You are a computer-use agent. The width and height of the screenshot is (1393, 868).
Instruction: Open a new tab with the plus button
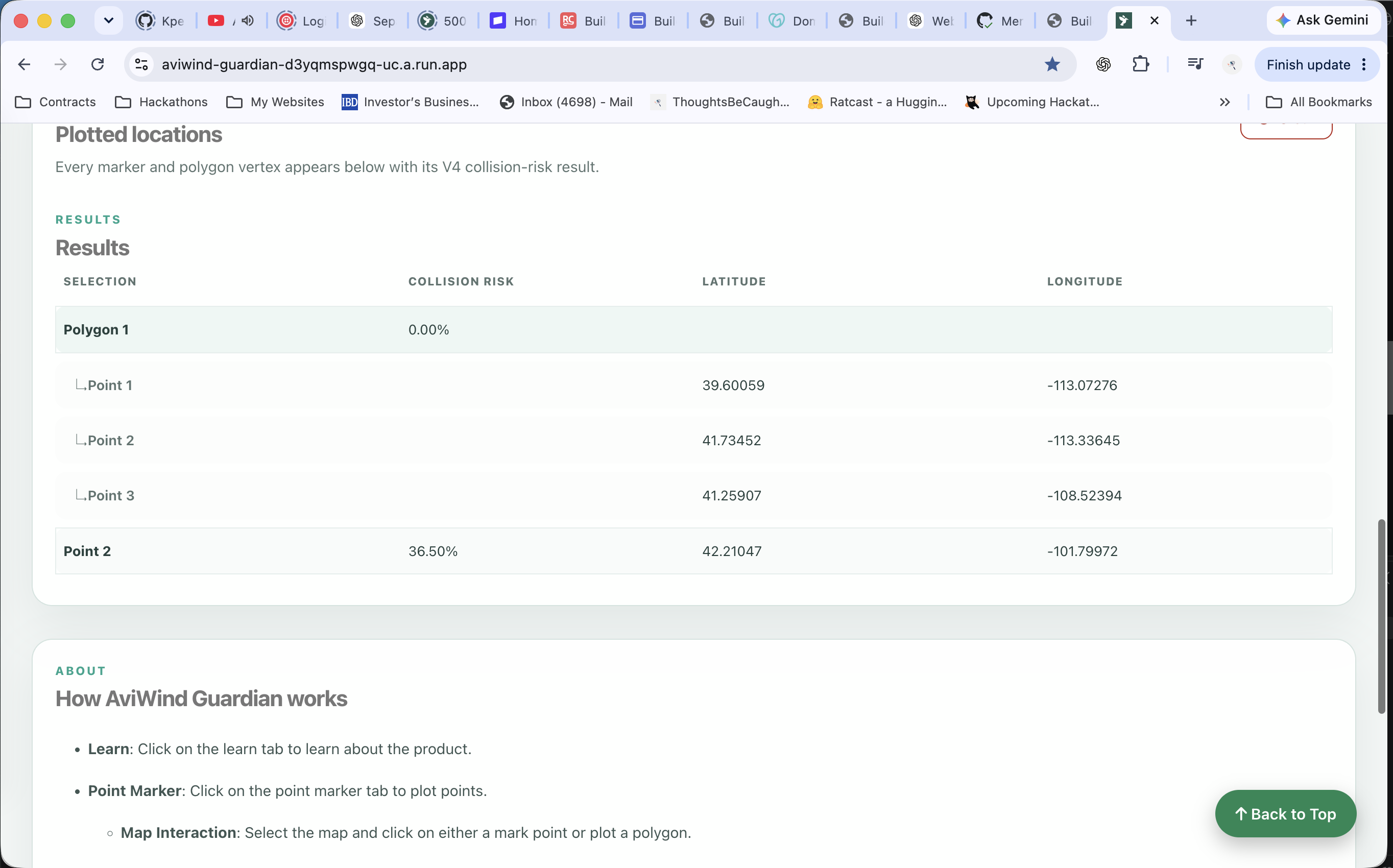tap(1191, 21)
